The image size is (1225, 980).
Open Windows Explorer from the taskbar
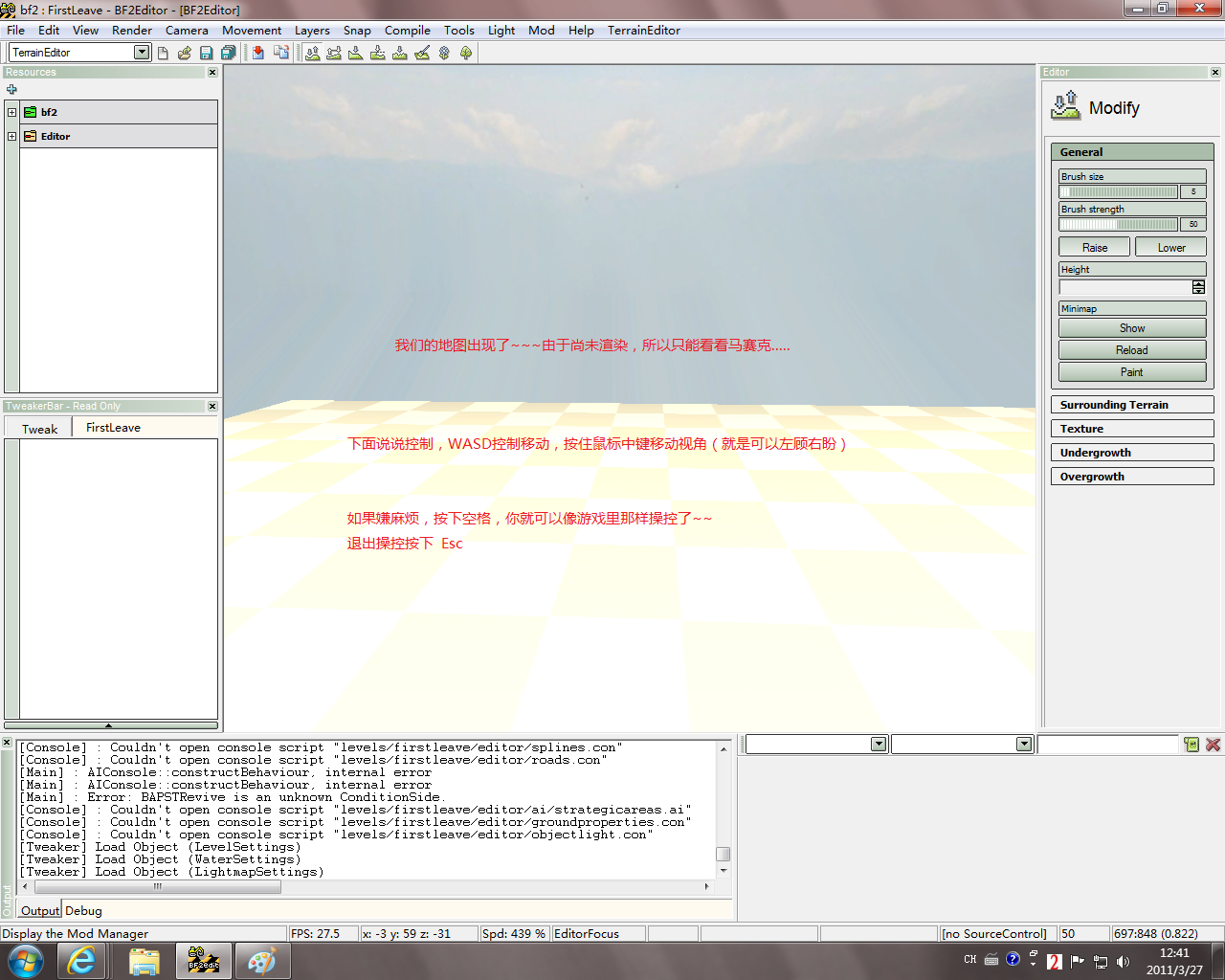[x=144, y=961]
